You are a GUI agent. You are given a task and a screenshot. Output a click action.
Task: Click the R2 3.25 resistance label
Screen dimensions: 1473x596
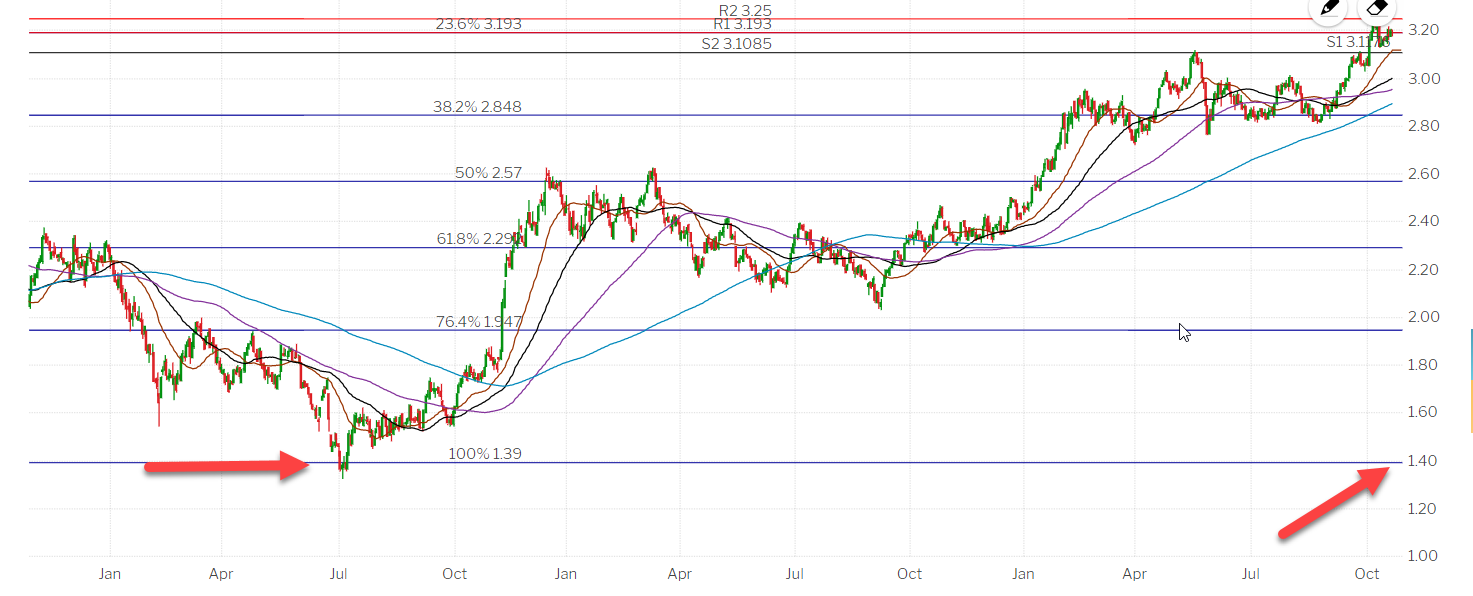click(x=738, y=10)
